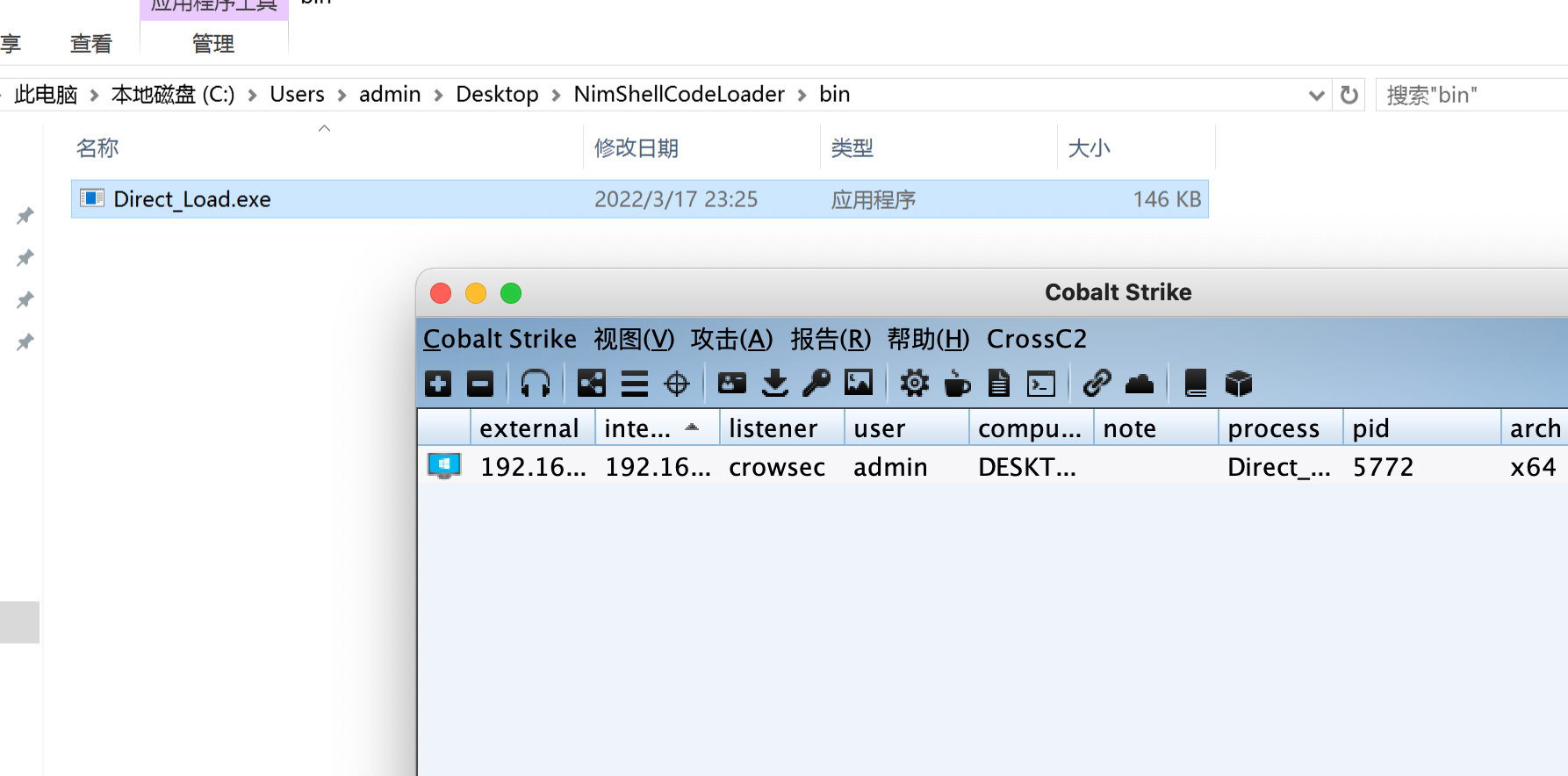Sort files by the 大小 column header
This screenshot has width=1568, height=776.
(1136, 147)
